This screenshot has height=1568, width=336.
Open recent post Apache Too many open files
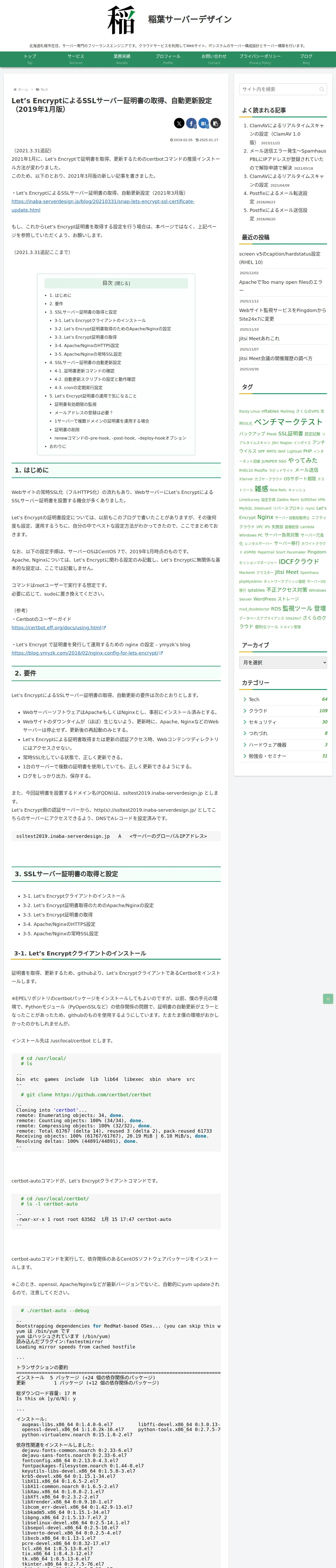(281, 286)
